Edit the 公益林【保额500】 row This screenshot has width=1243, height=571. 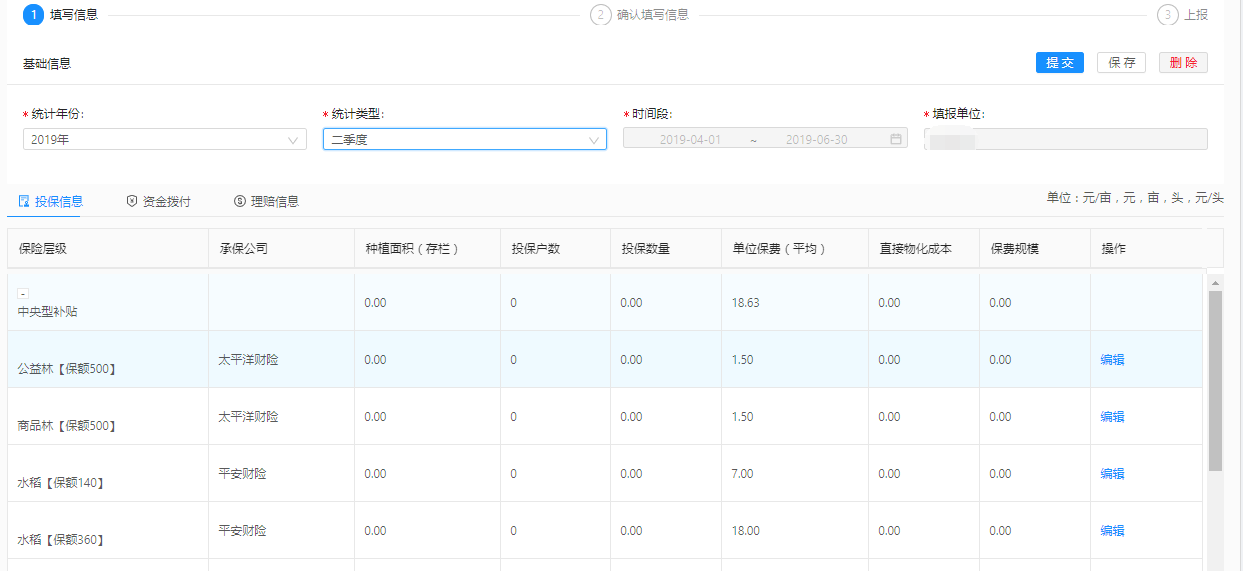click(x=1112, y=360)
